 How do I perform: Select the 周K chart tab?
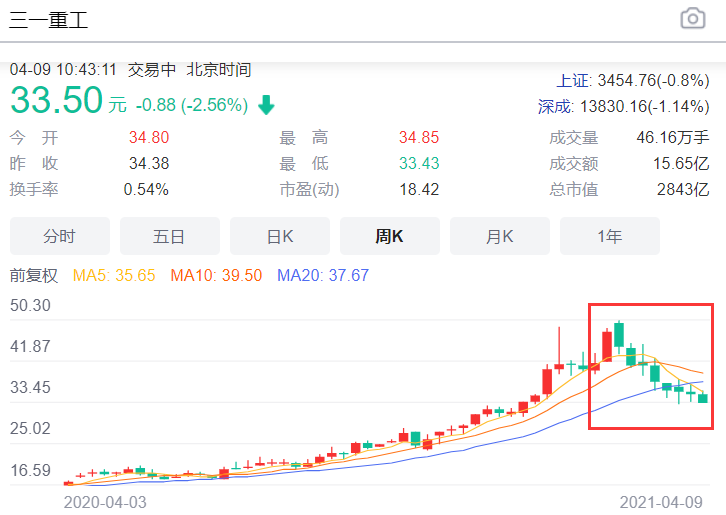[x=389, y=236]
